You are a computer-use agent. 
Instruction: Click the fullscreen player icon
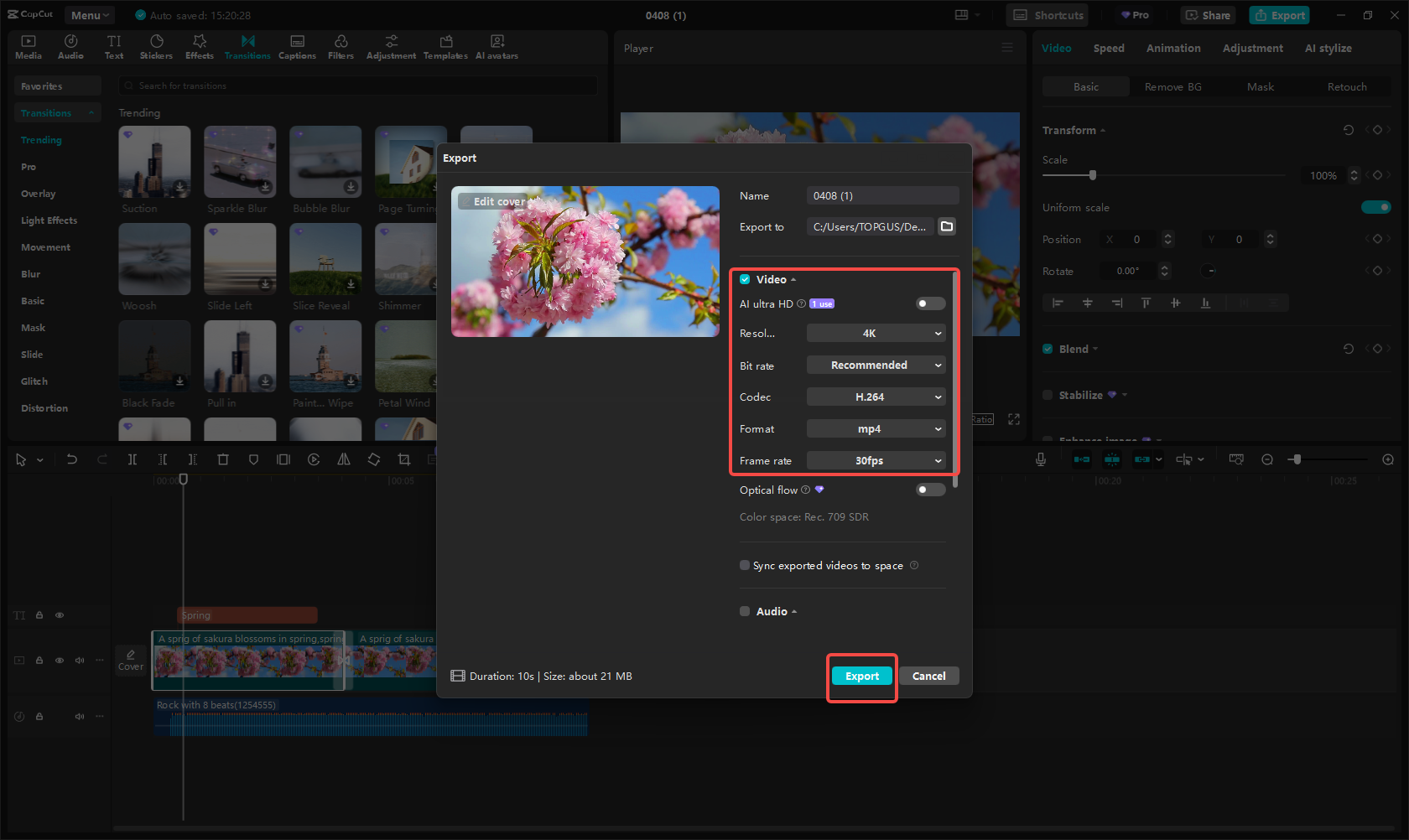coord(1014,419)
